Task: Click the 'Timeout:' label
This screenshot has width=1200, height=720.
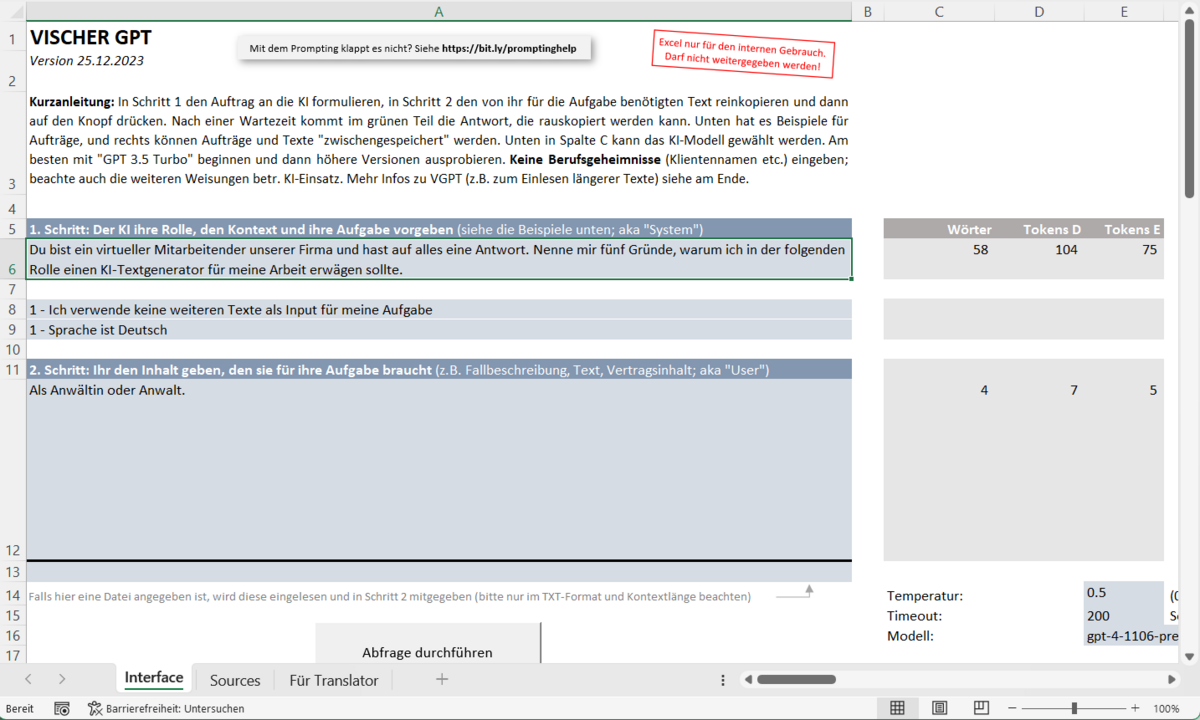Action: tap(915, 616)
